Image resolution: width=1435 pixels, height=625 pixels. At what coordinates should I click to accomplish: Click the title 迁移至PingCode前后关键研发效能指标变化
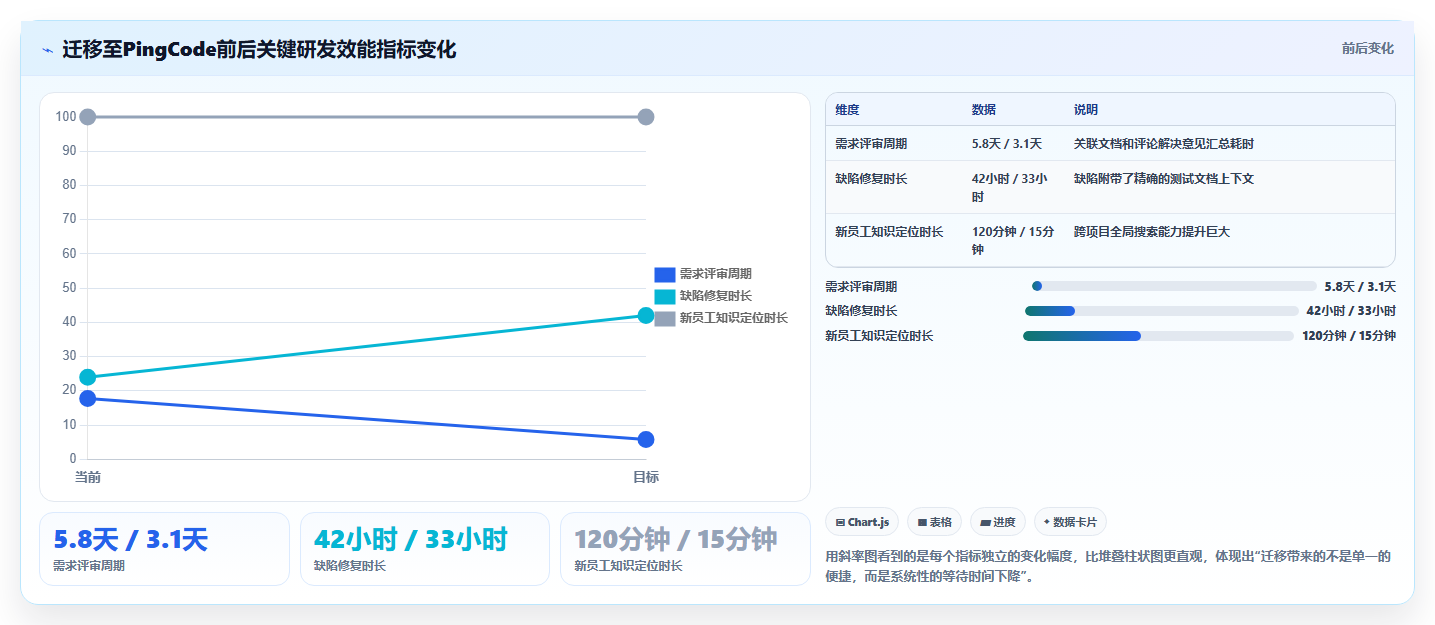click(259, 49)
